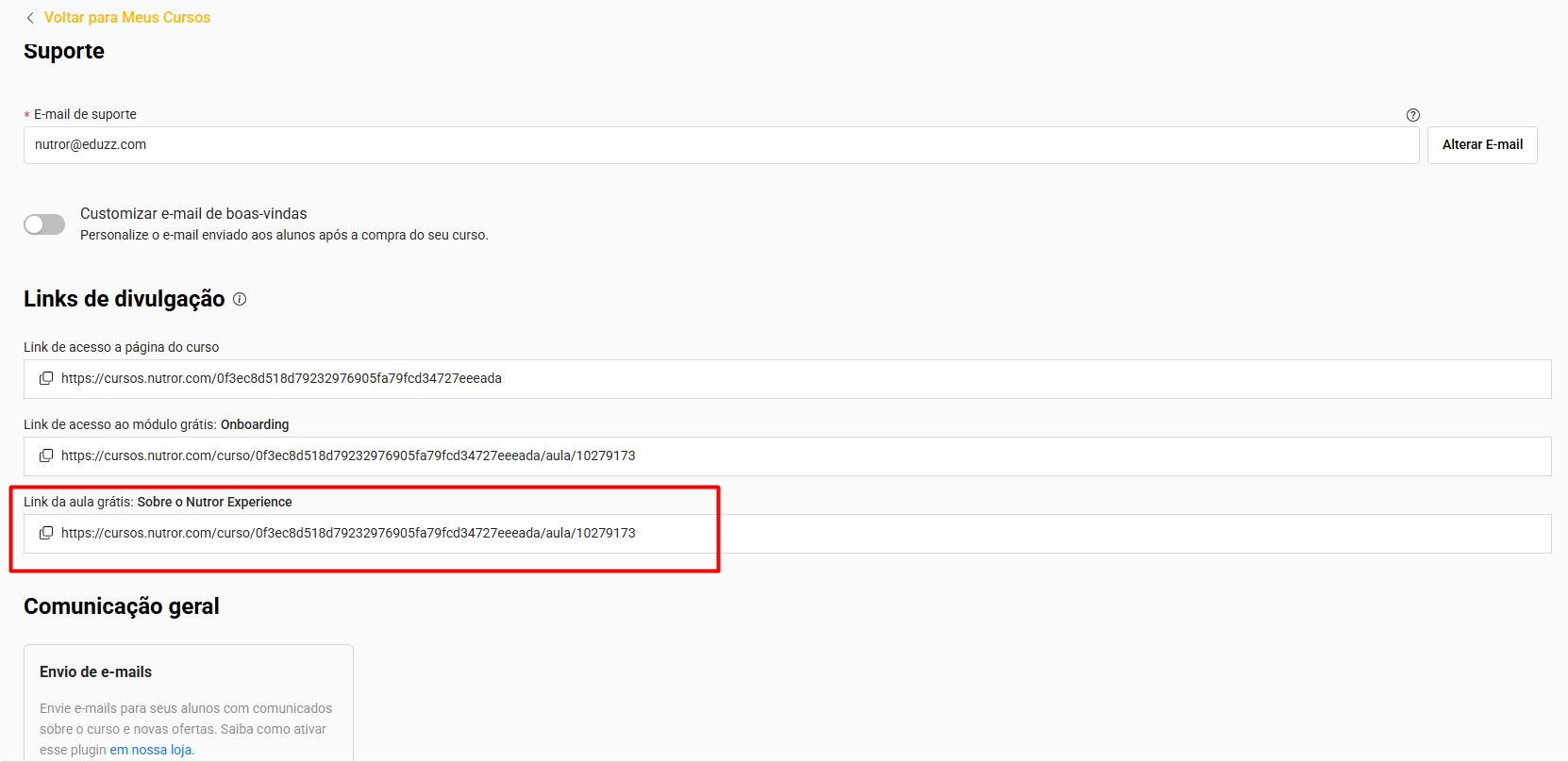Screen dimensions: 1568x762
Task: Select the free lesson URL text
Action: pyautogui.click(x=348, y=533)
